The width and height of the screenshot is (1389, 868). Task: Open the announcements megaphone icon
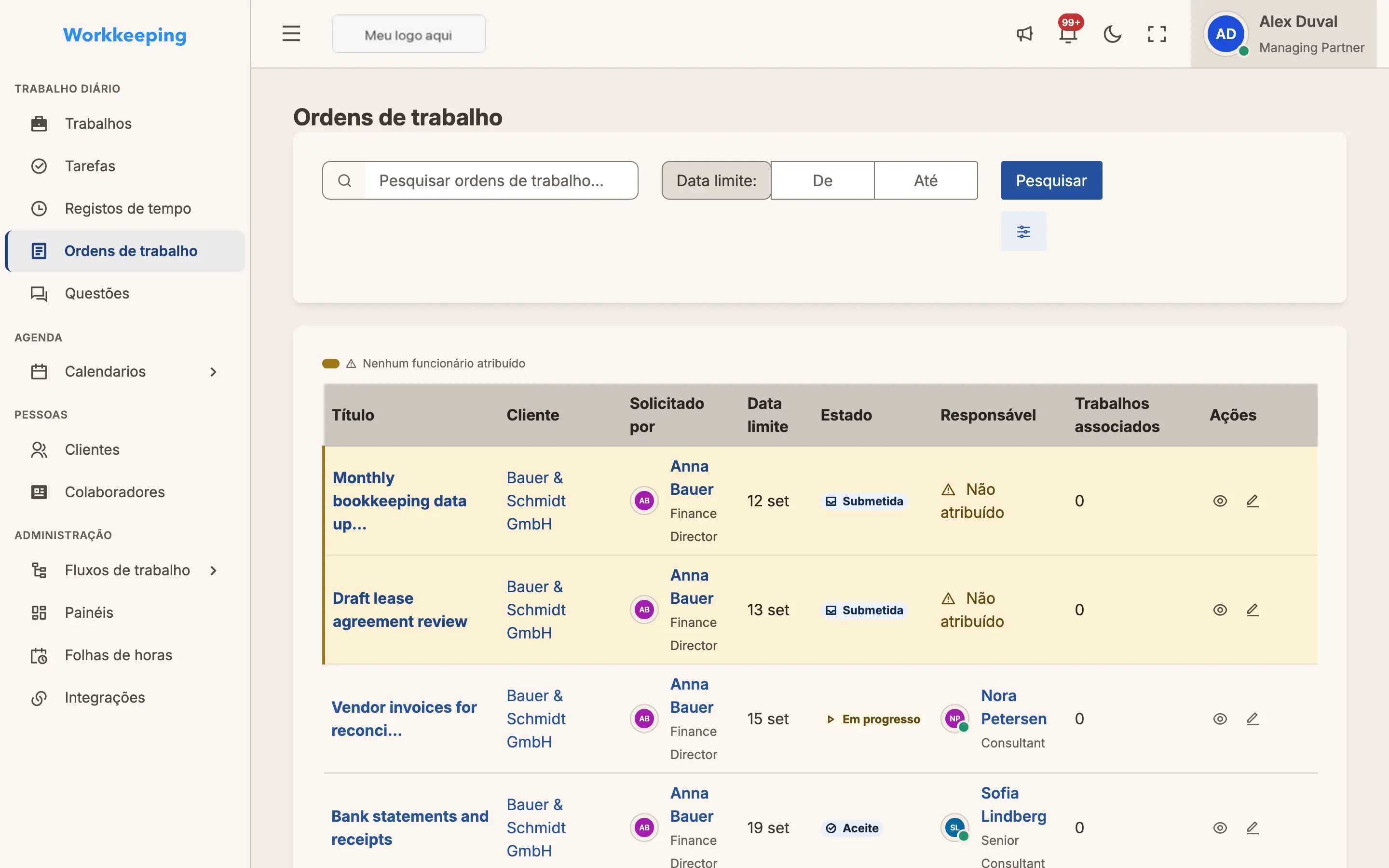[1024, 34]
